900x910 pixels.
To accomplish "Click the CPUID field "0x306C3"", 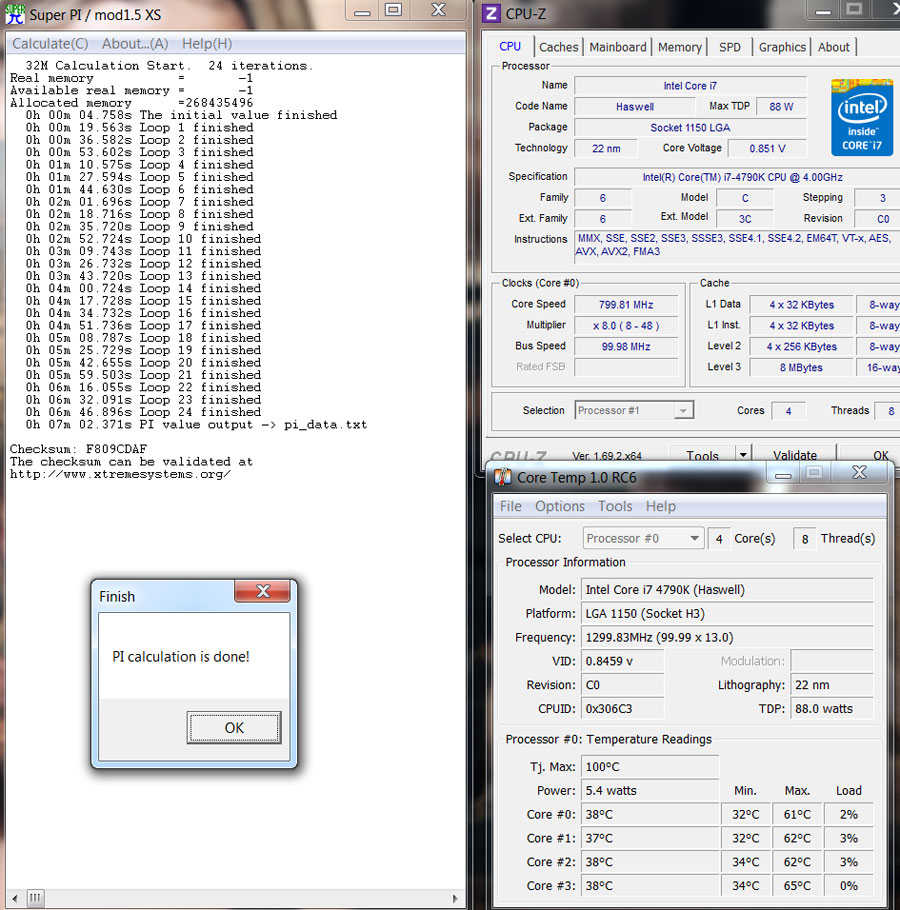I will pos(623,709).
